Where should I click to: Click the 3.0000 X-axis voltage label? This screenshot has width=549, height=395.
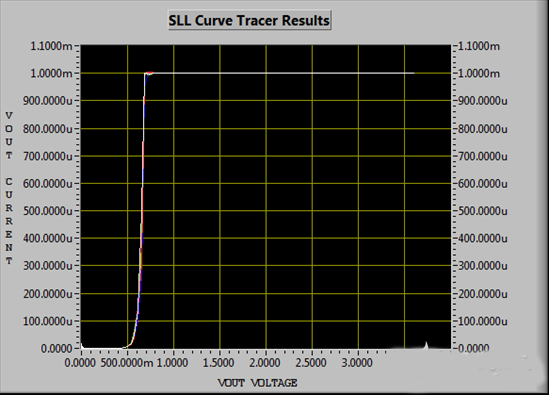point(356,363)
